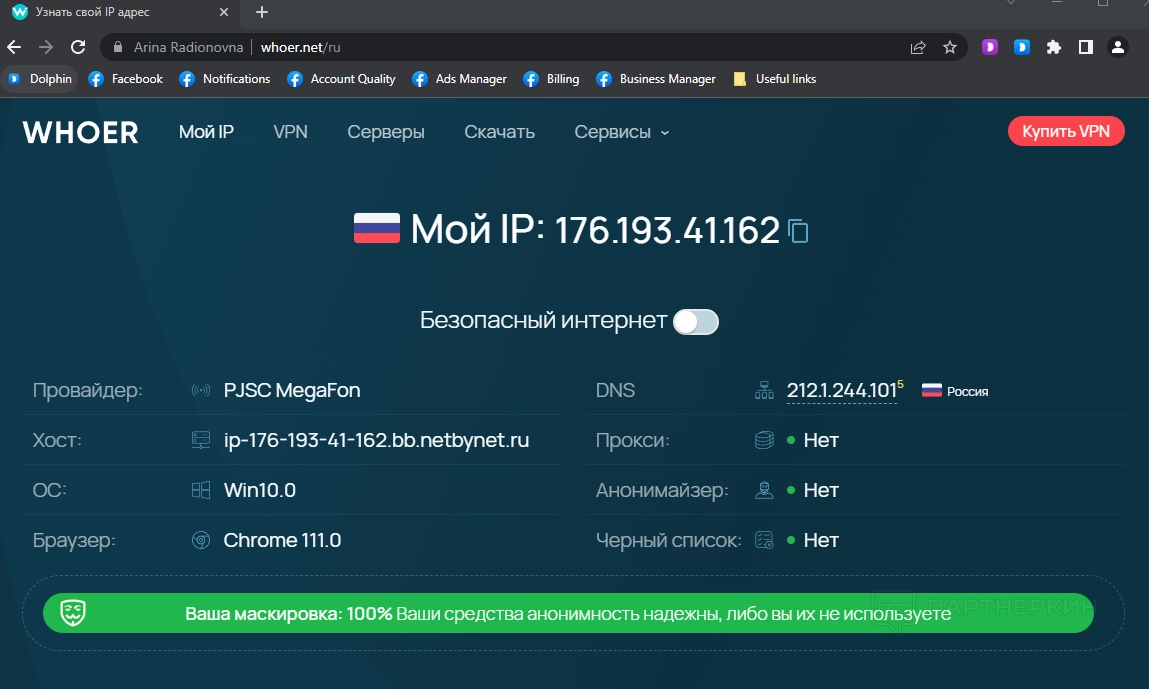
Task: Click Нет value in Анонимайзер row
Action: [x=821, y=490]
